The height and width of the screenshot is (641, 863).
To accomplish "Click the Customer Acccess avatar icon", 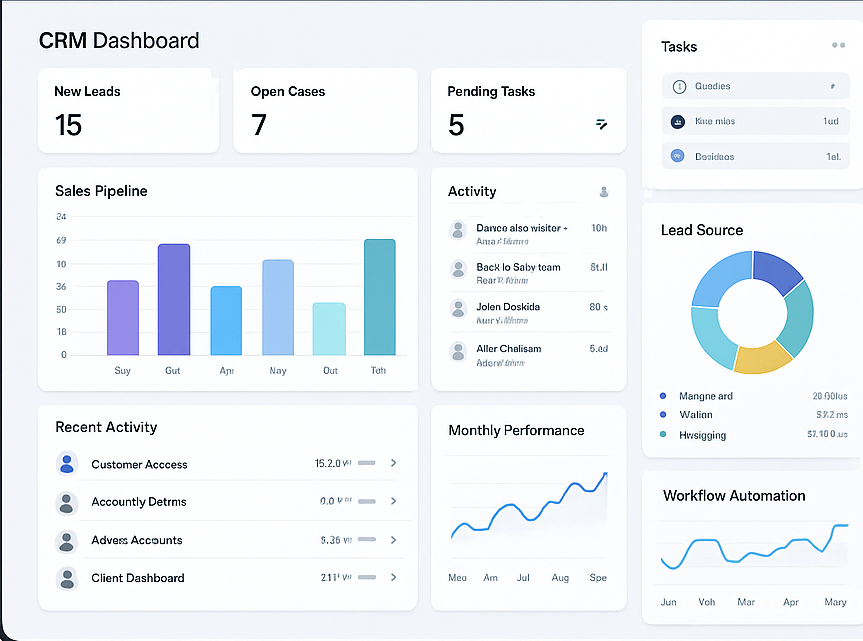I will pyautogui.click(x=66, y=463).
